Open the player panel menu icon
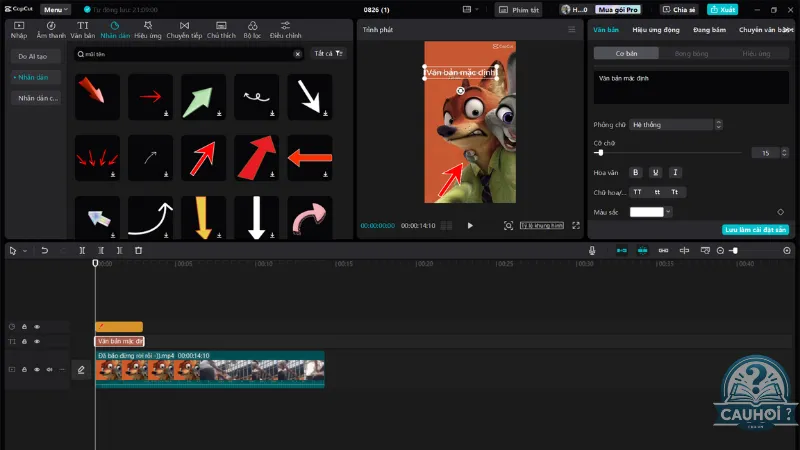The image size is (800, 450). pyautogui.click(x=571, y=30)
